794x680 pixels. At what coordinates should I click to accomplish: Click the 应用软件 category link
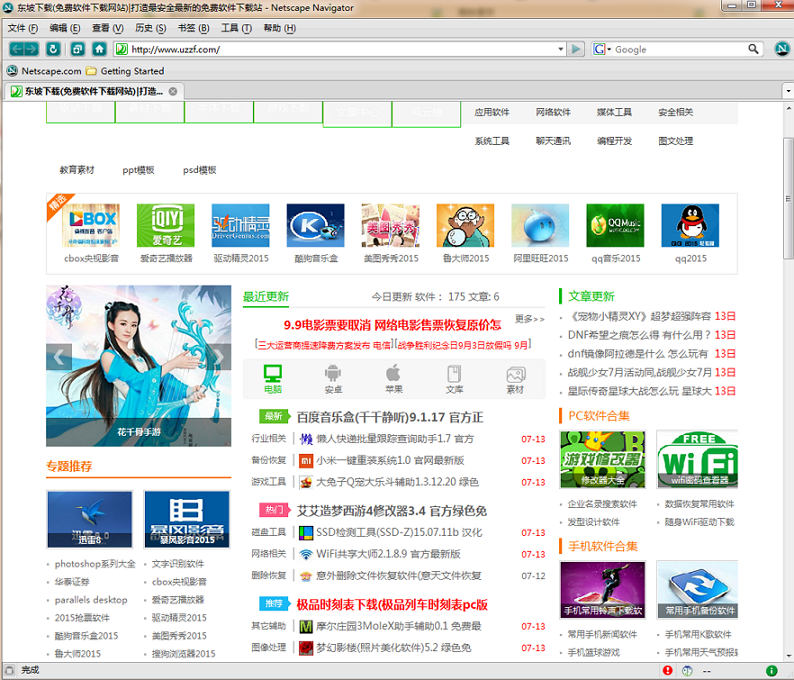pos(492,112)
